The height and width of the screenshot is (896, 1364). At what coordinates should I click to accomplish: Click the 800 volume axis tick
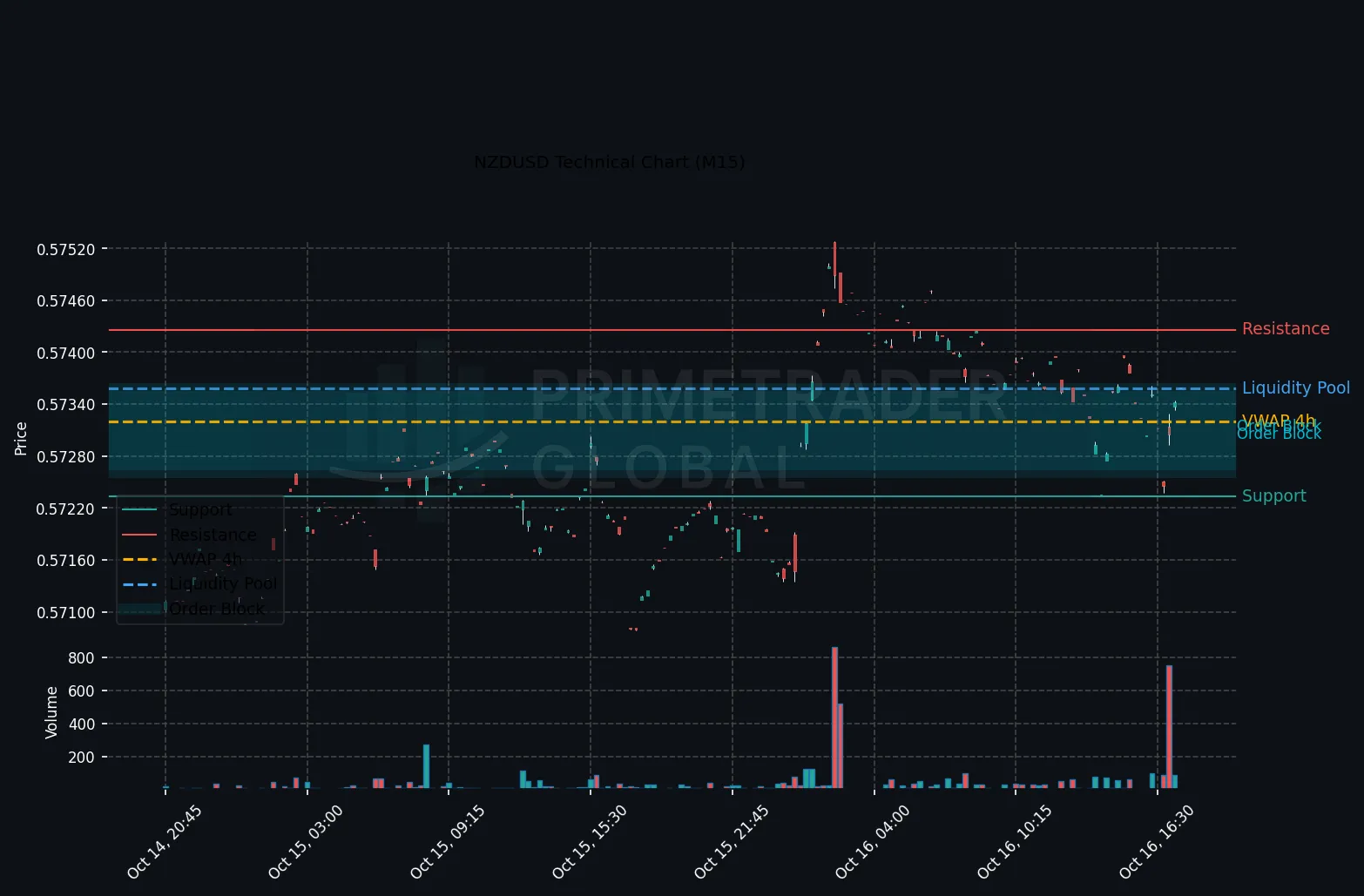(81, 657)
